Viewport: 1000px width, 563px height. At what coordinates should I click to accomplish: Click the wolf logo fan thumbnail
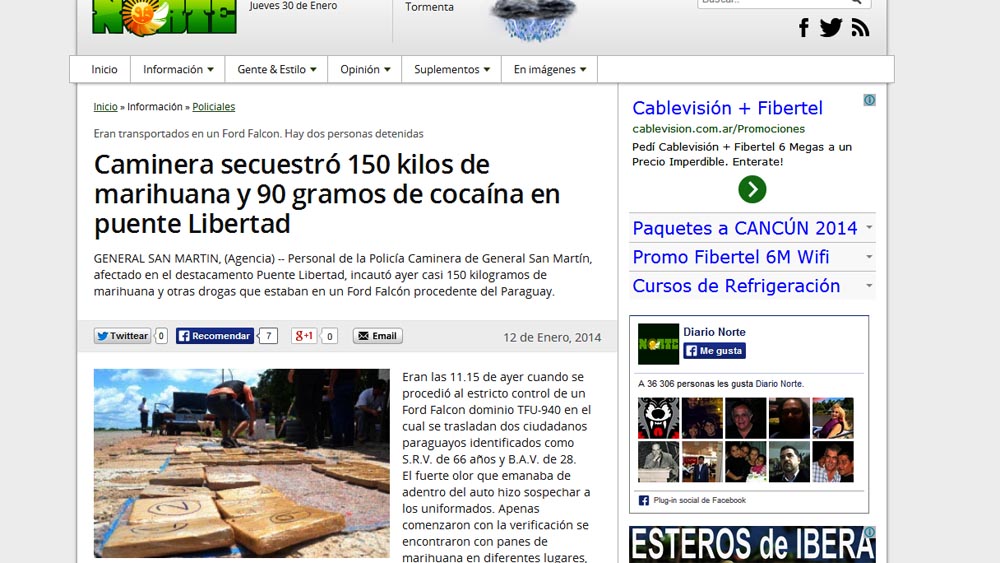(x=658, y=418)
